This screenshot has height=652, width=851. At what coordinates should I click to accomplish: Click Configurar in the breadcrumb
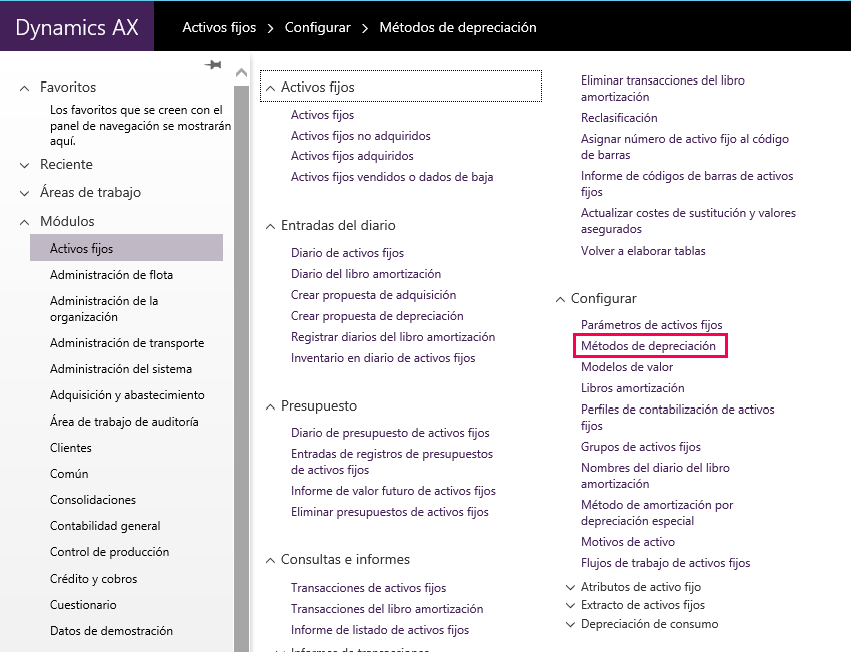(x=317, y=28)
